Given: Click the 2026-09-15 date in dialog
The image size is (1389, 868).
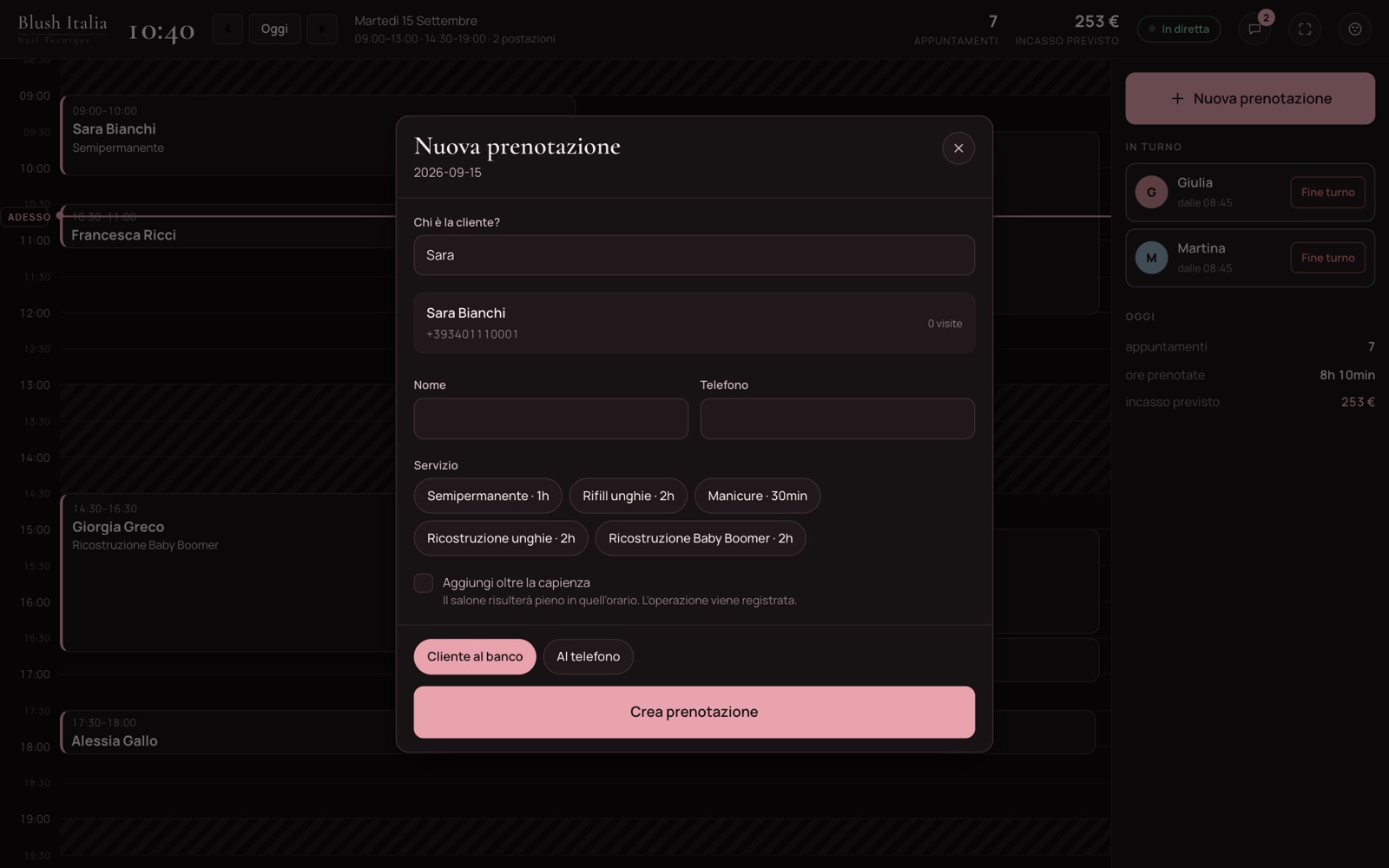Looking at the screenshot, I should coord(447,173).
